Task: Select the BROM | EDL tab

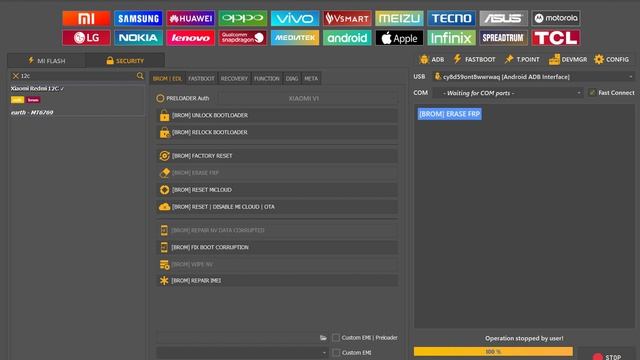Action: [x=167, y=78]
